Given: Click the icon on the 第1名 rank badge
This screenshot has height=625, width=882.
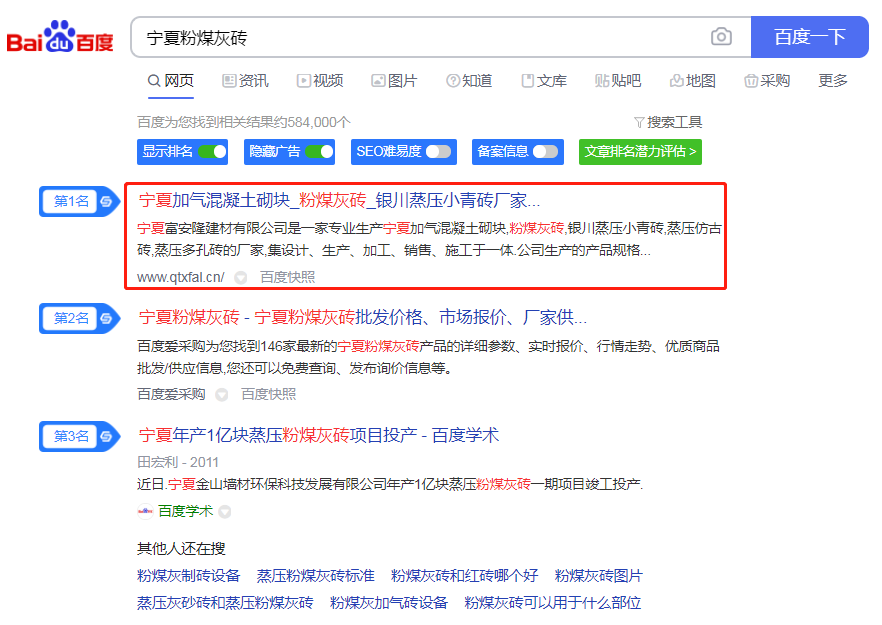Looking at the screenshot, I should click(106, 201).
